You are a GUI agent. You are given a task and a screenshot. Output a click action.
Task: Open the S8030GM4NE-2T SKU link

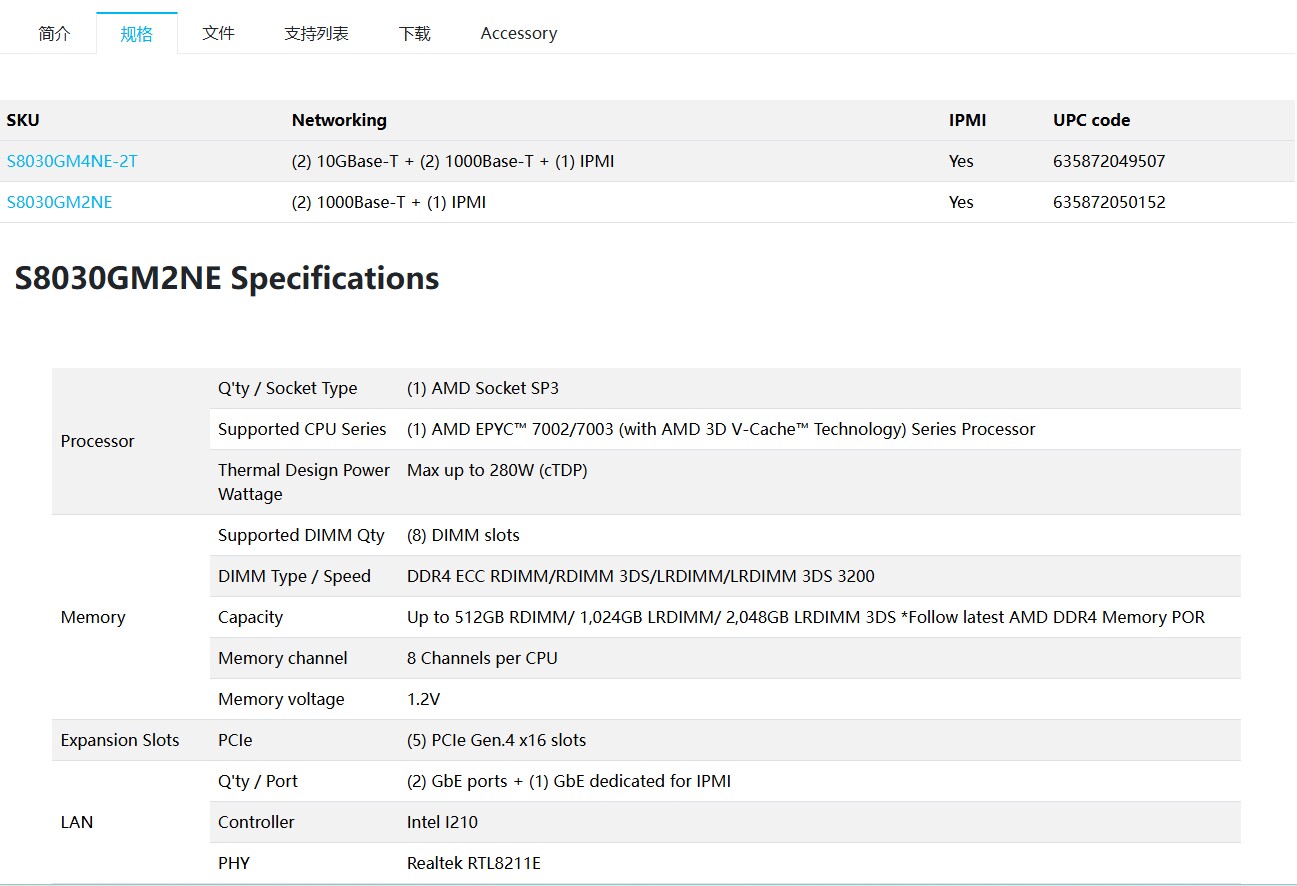click(x=72, y=161)
